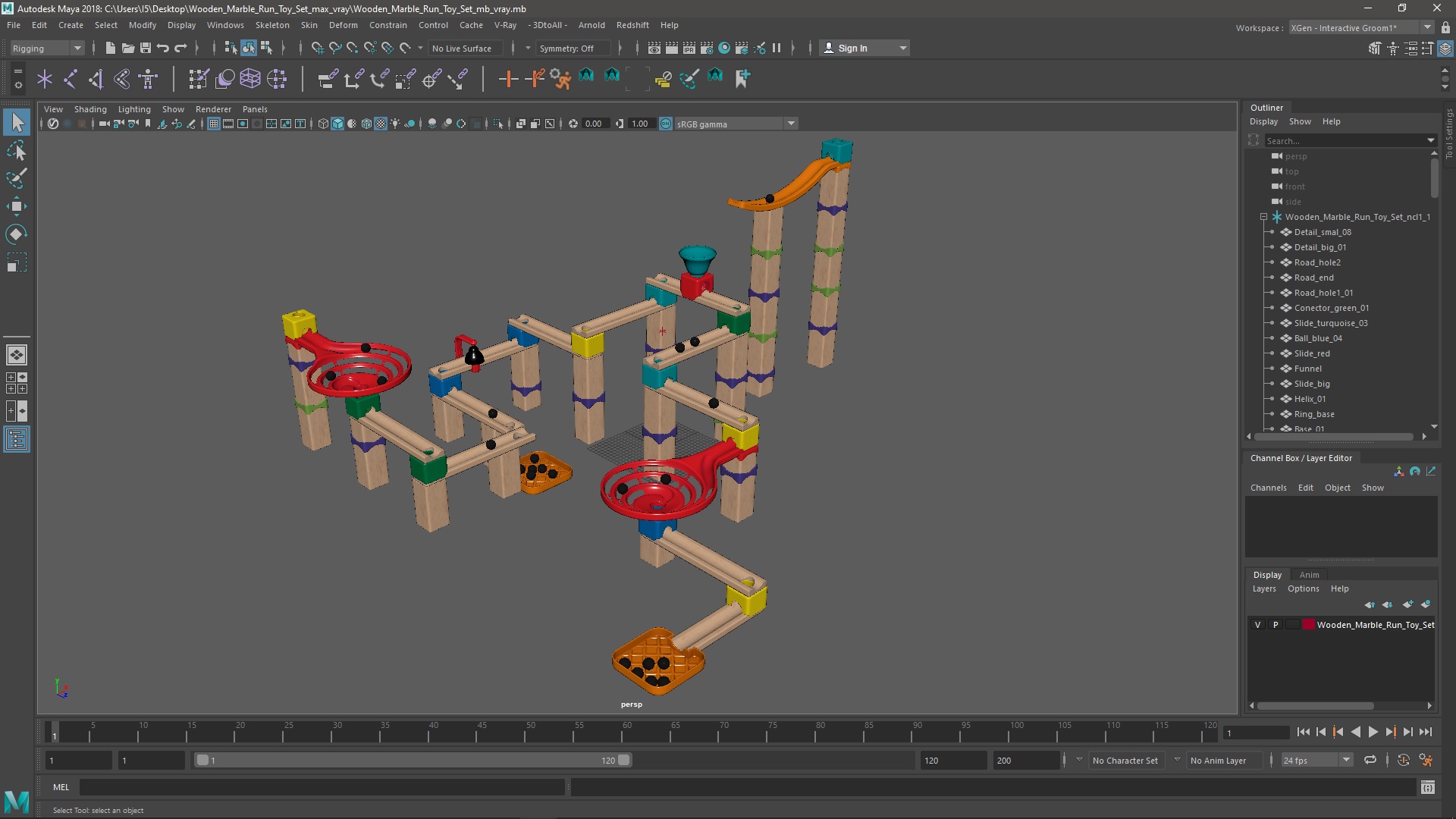Click the Paint Skin Weights shelf icon
Image resolution: width=1456 pixels, height=819 pixels.
point(199,79)
